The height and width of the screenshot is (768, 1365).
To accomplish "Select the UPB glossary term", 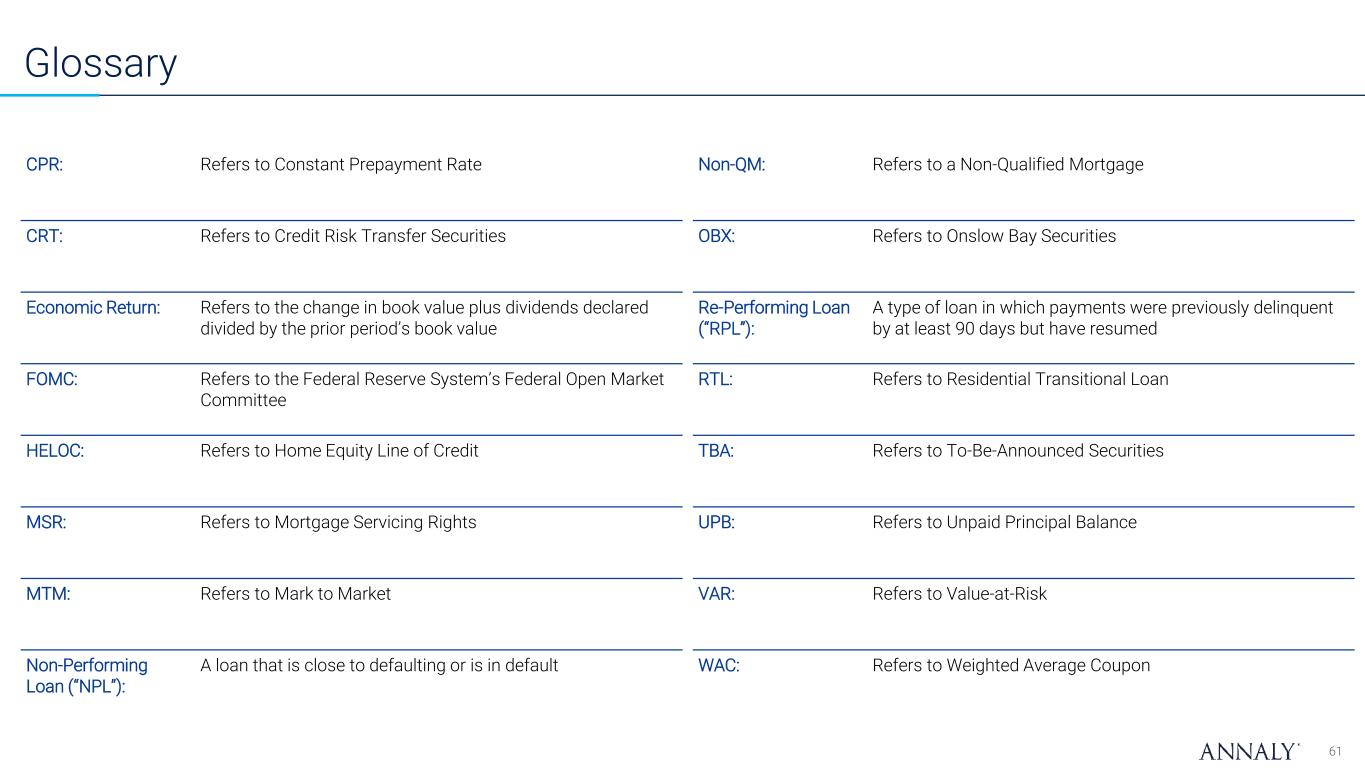I will click(x=716, y=522).
